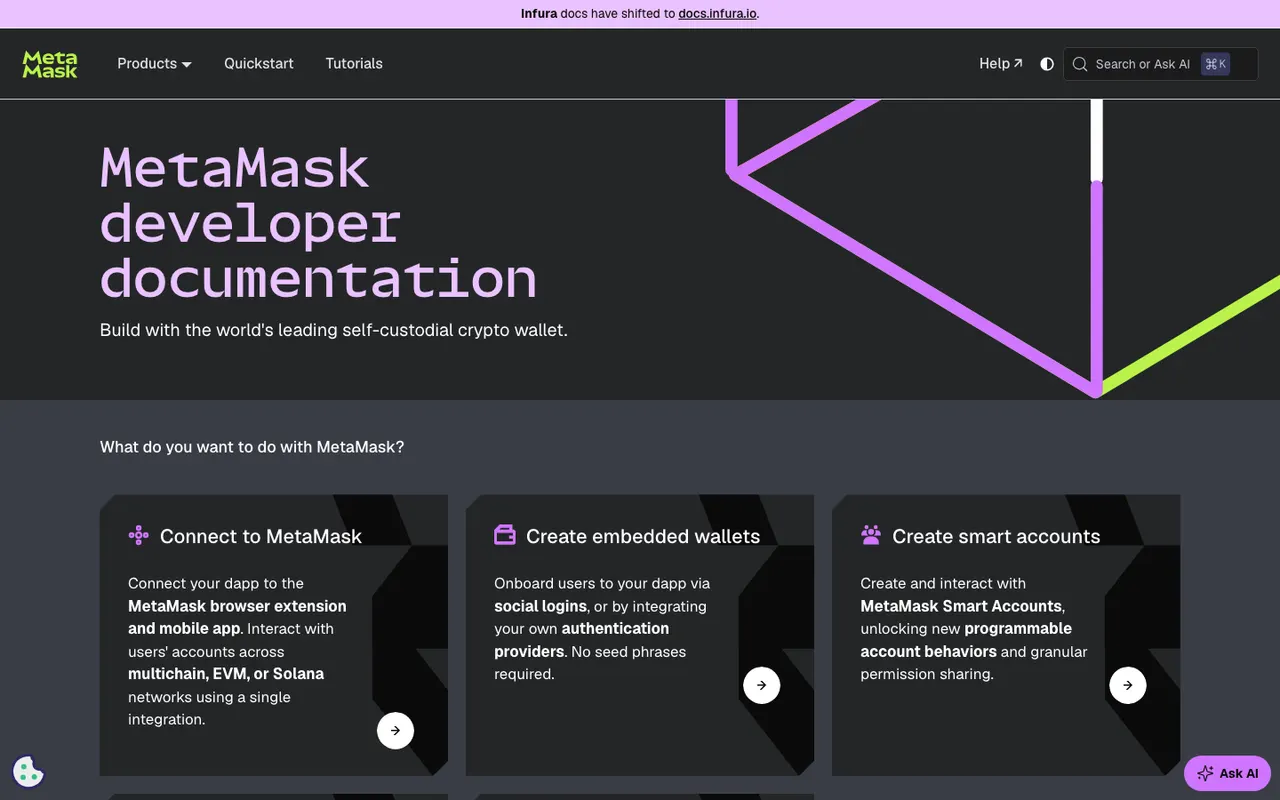Click the search magnifier icon
Image resolution: width=1280 pixels, height=800 pixels.
(1080, 64)
